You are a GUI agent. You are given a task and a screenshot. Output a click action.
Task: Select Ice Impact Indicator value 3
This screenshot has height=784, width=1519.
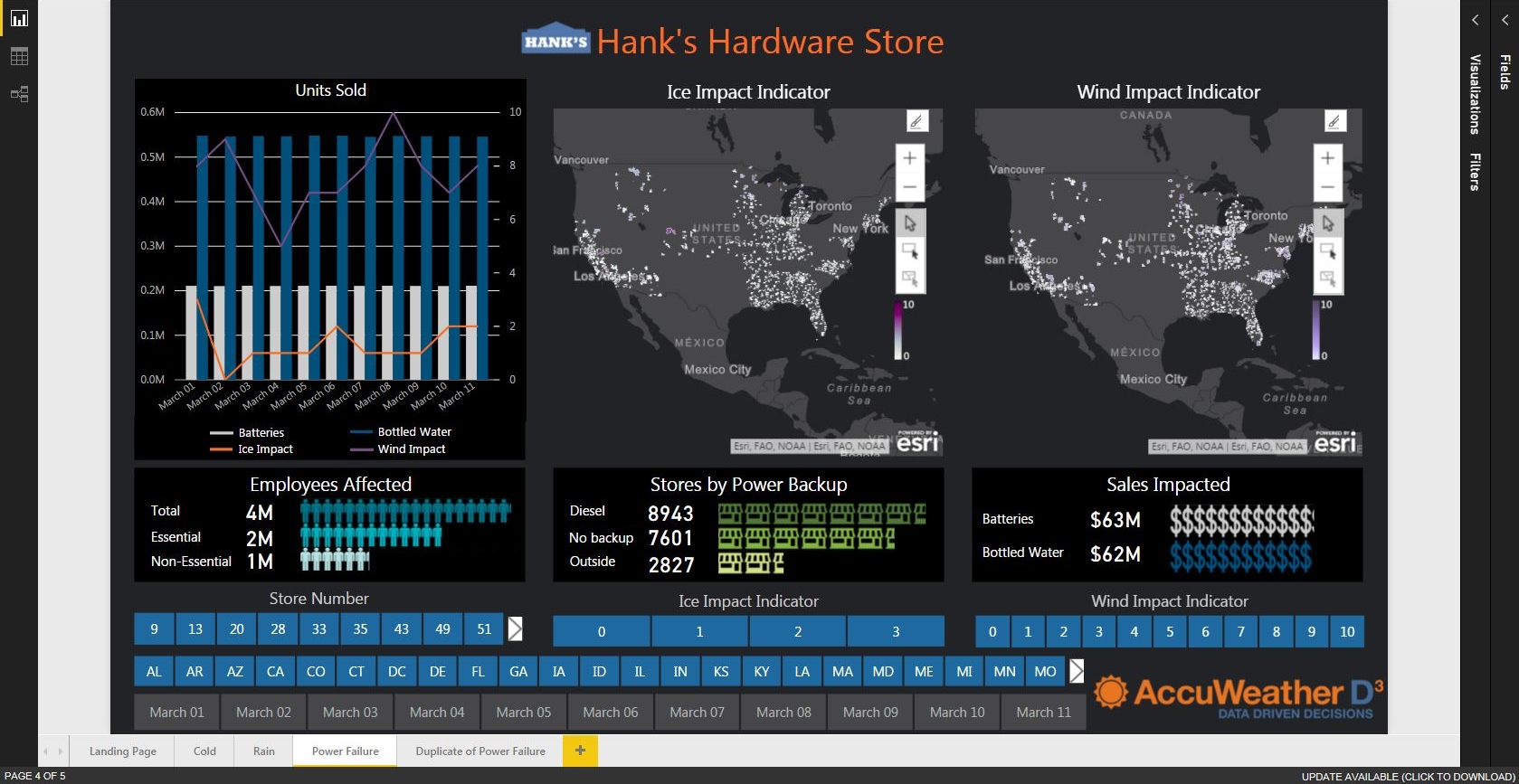(x=896, y=631)
